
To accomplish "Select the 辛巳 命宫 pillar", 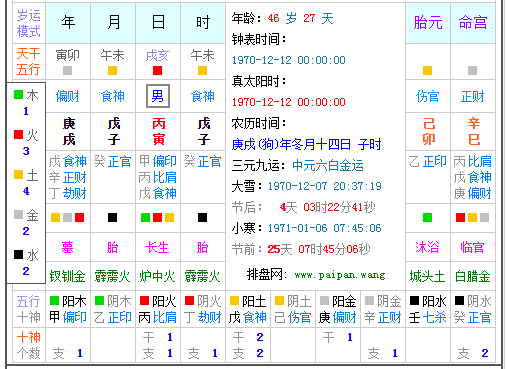I will pos(474,131).
